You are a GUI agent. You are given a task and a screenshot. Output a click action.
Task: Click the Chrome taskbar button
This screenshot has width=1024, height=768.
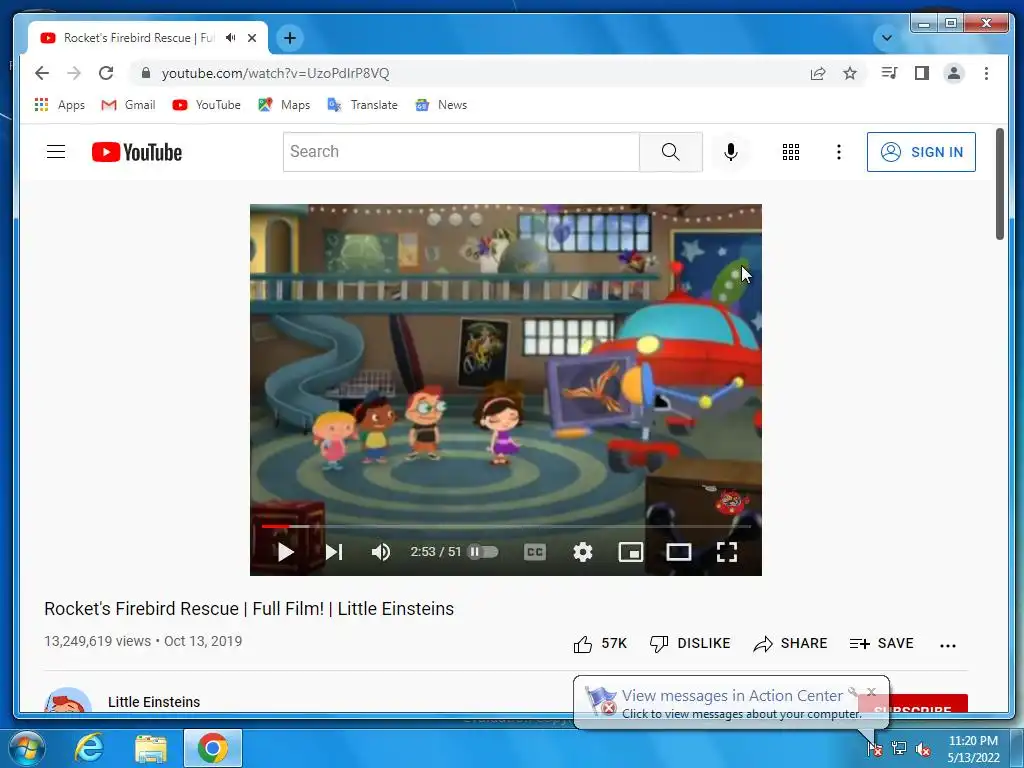click(213, 748)
